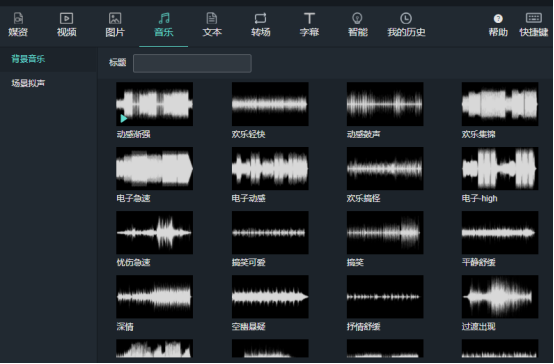554x364 pixels.
Task: Show 我的历史 history tab
Action: (x=406, y=25)
